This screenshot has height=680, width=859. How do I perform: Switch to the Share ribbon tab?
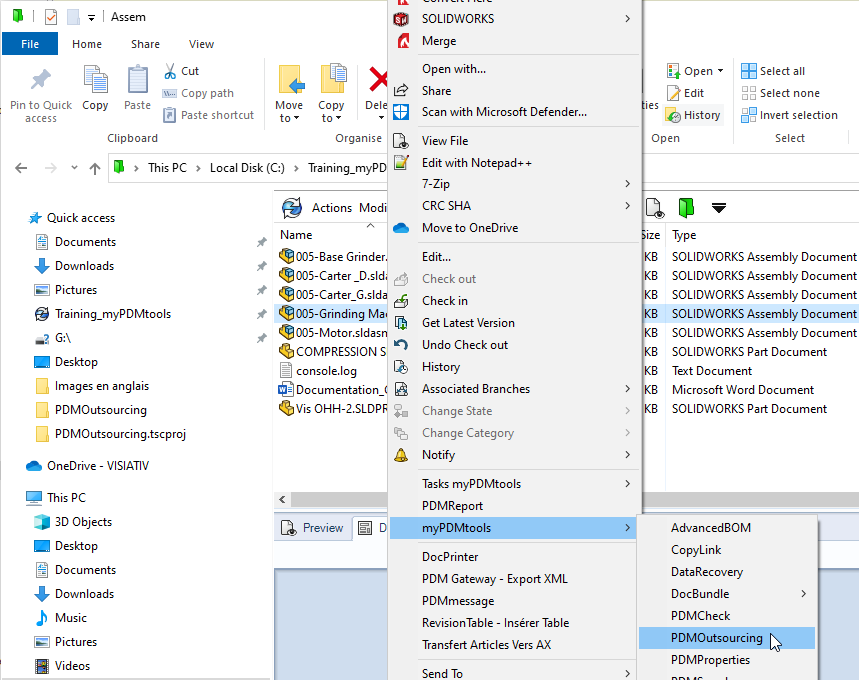tap(145, 44)
